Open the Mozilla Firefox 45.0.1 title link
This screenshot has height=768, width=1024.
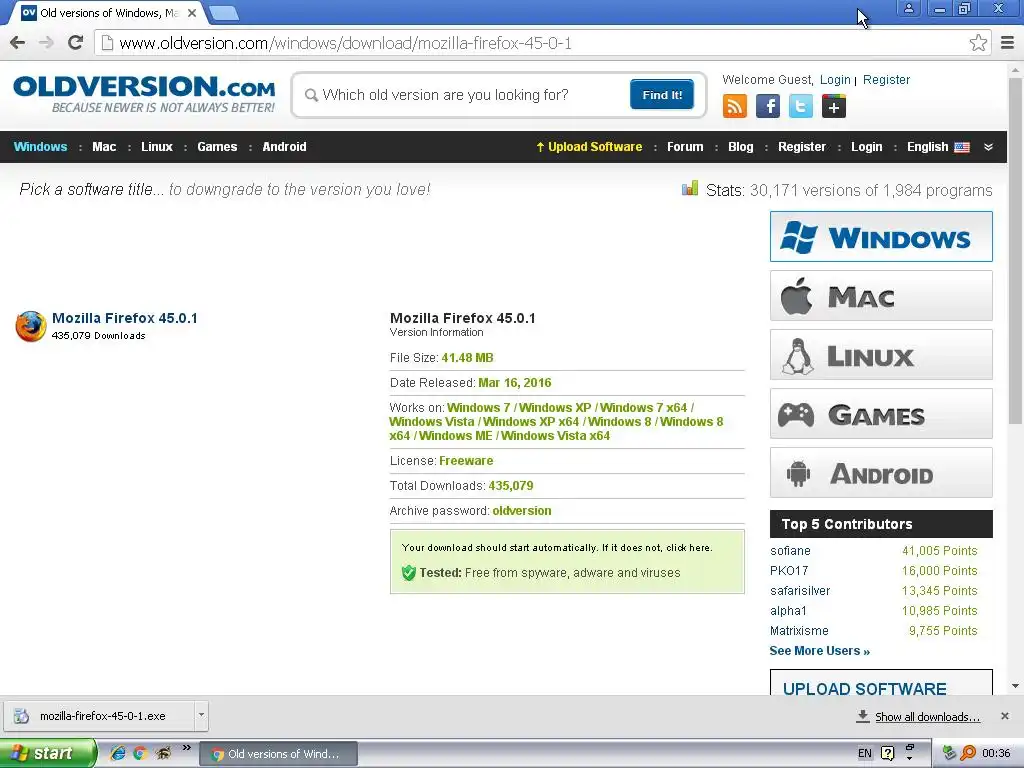[x=124, y=318]
